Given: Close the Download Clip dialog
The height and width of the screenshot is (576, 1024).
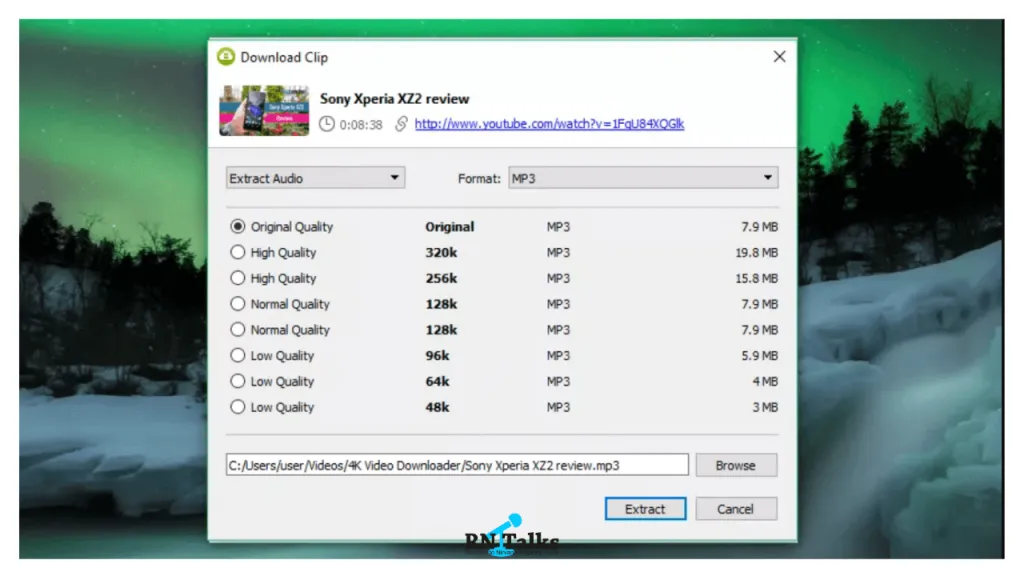Looking at the screenshot, I should point(779,57).
